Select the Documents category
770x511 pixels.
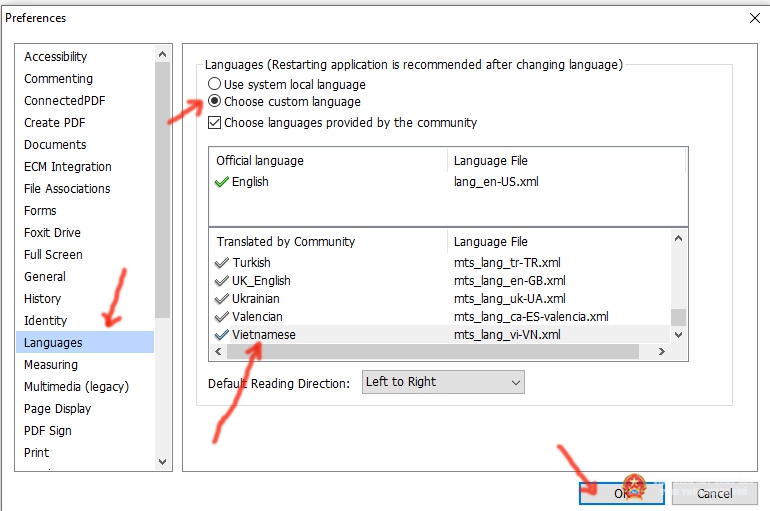pos(55,145)
